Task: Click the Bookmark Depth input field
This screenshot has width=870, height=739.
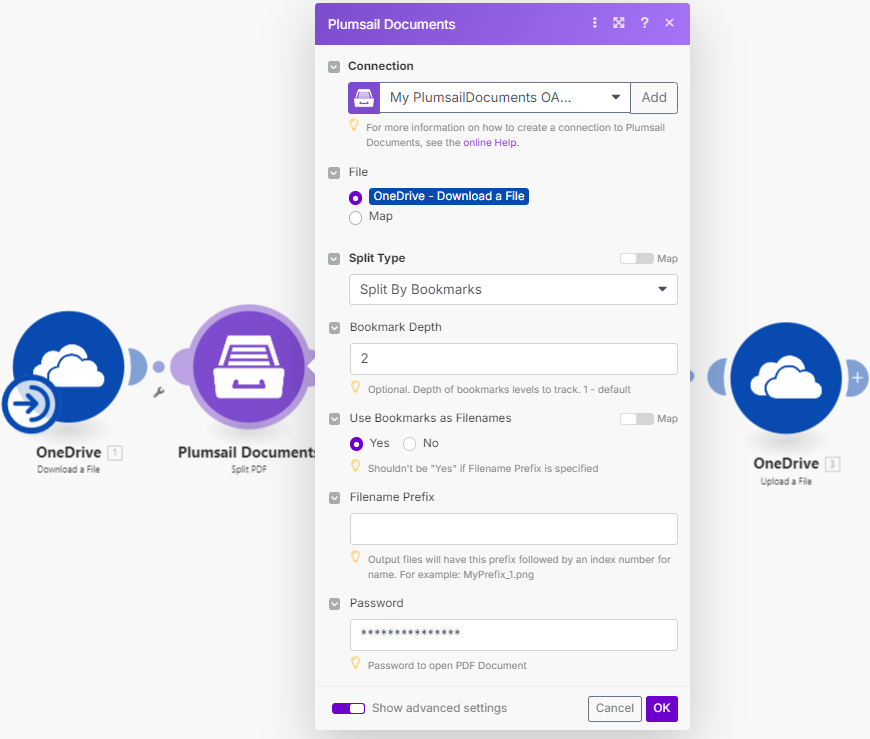Action: pos(513,358)
